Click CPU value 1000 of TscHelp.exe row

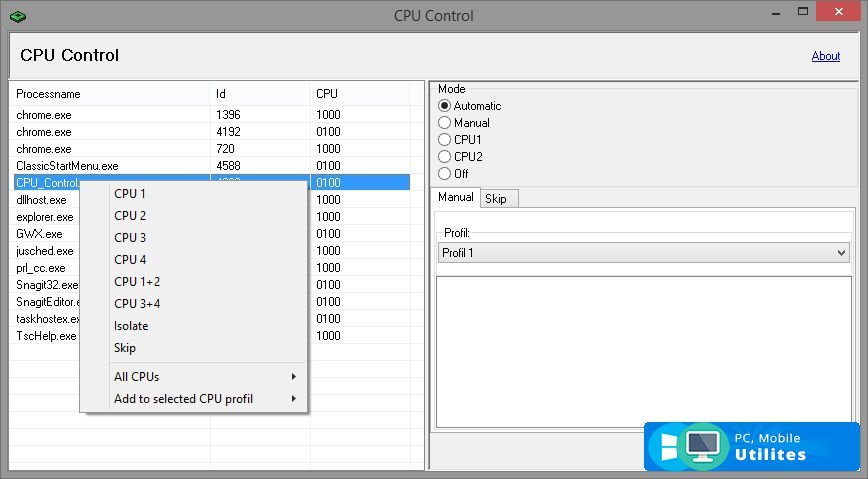click(328, 336)
